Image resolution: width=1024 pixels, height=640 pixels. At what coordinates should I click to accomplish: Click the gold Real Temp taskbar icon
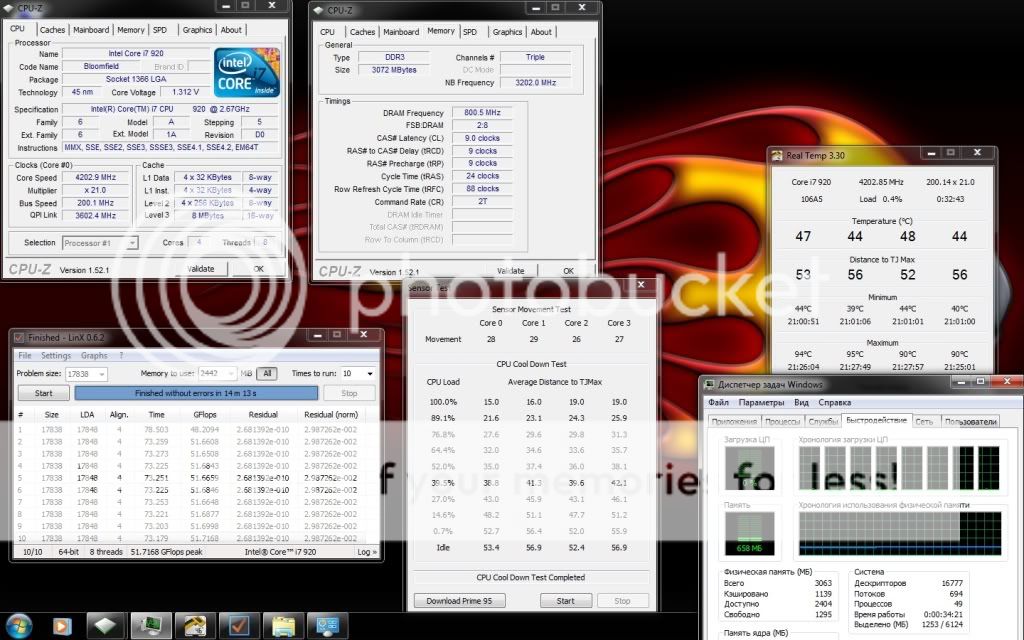(x=195, y=626)
